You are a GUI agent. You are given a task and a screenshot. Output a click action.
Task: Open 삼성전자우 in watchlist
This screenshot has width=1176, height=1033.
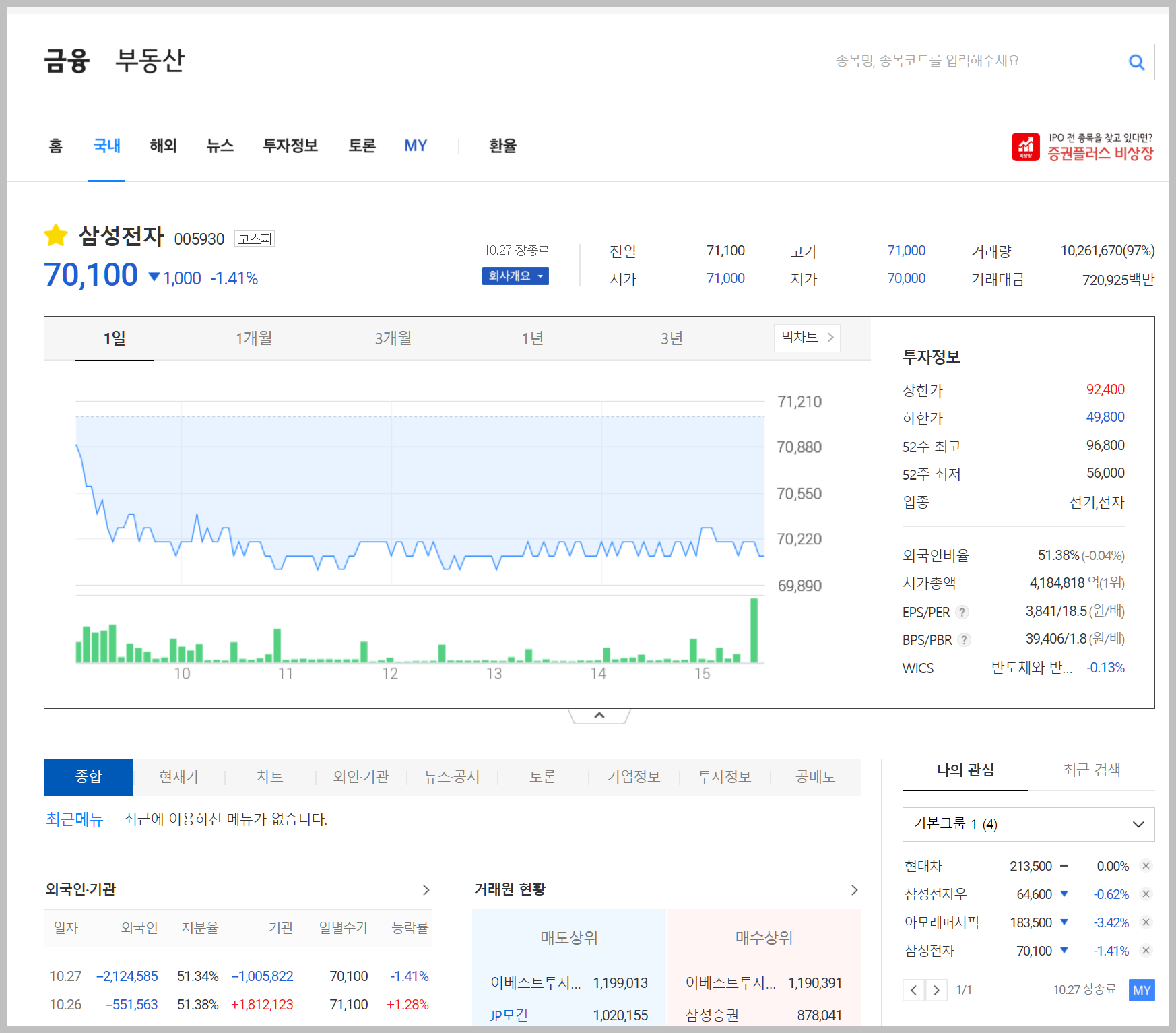click(936, 894)
